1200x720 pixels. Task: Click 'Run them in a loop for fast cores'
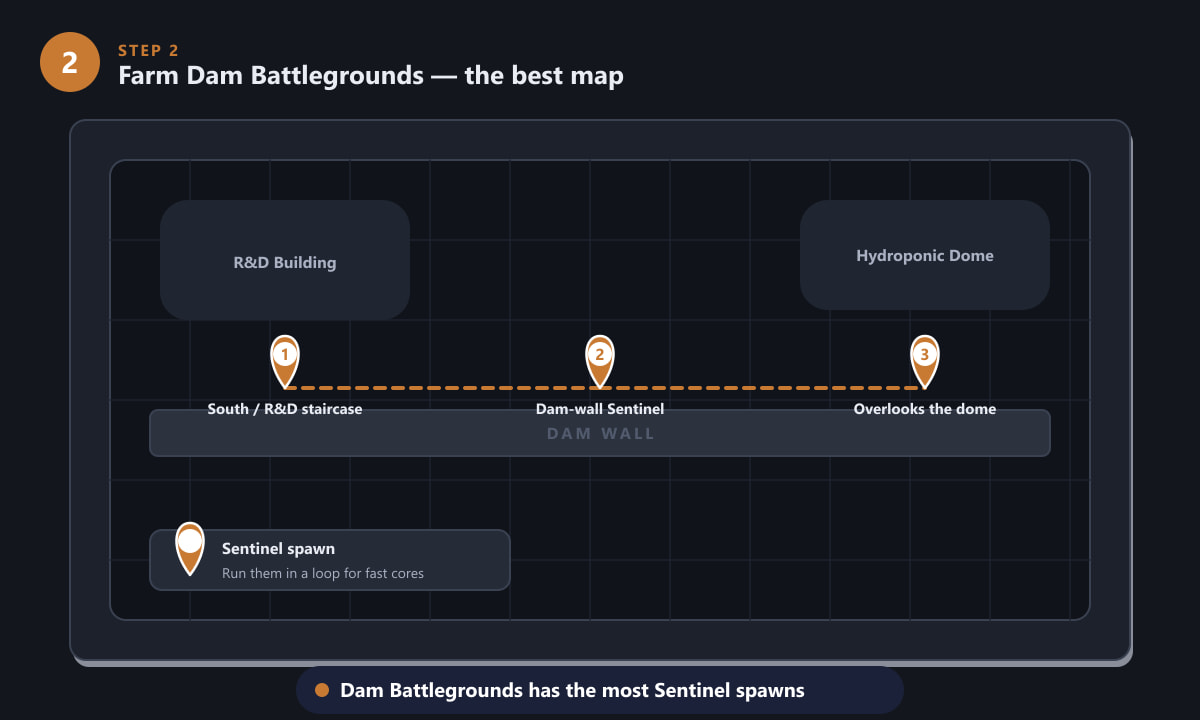(323, 574)
